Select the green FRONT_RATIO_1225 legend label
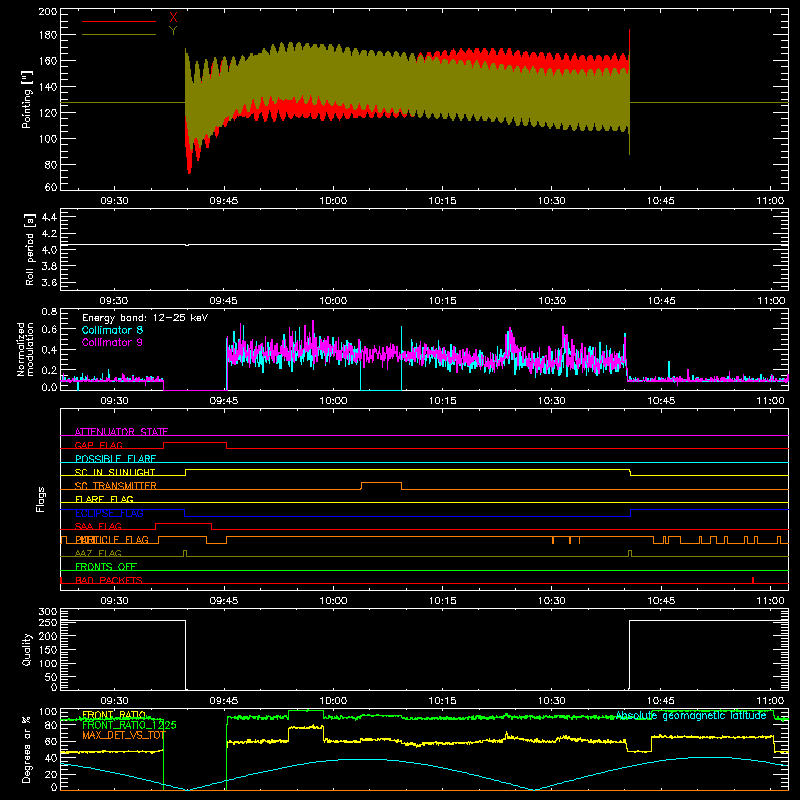 (129, 725)
